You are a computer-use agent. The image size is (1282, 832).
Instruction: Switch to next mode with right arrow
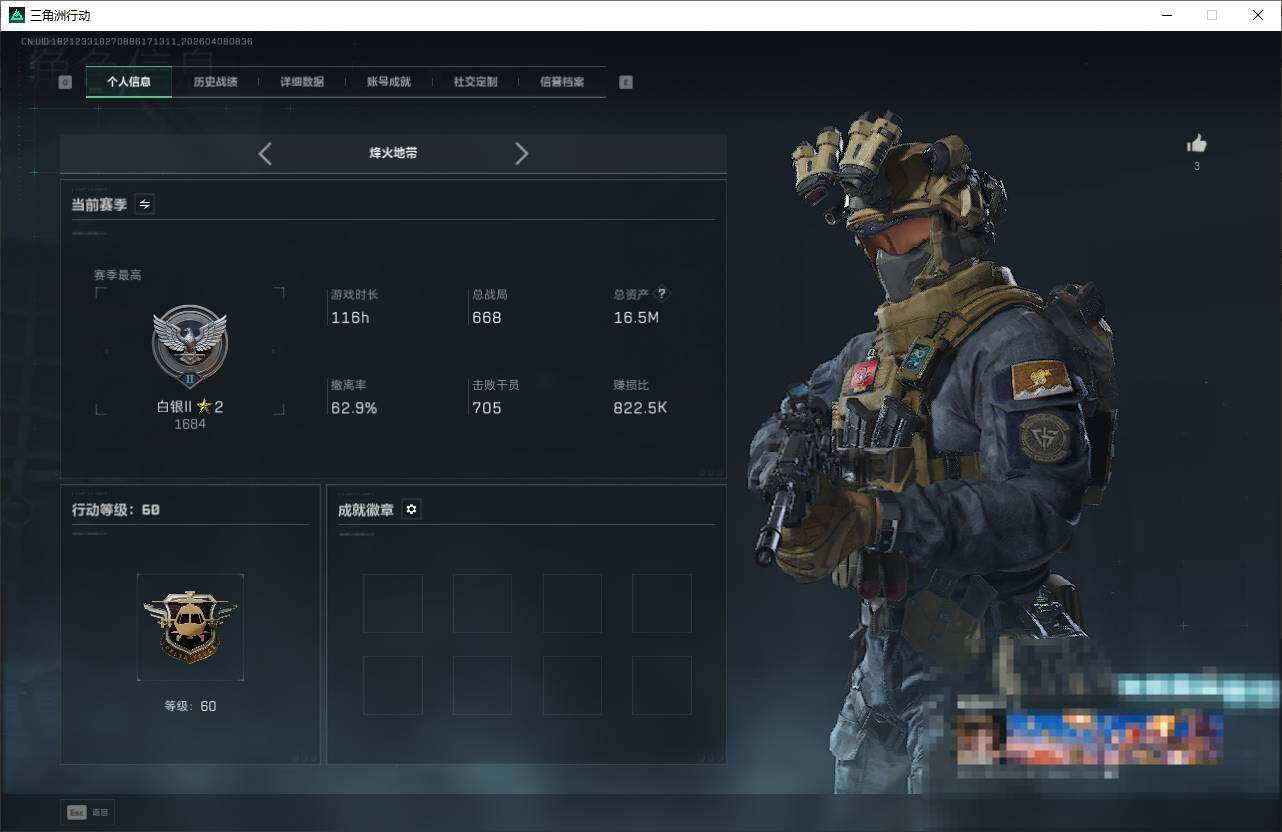coord(521,153)
